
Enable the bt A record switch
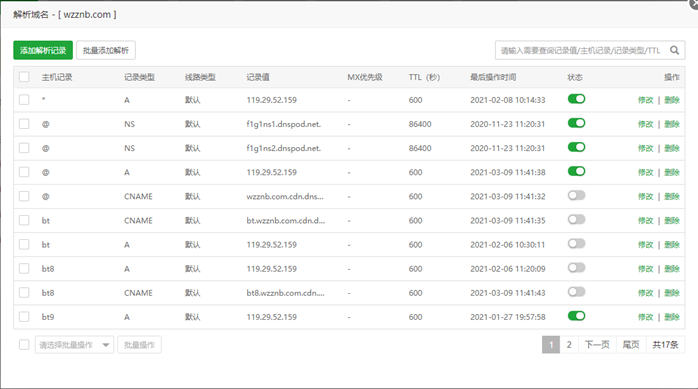tap(576, 243)
